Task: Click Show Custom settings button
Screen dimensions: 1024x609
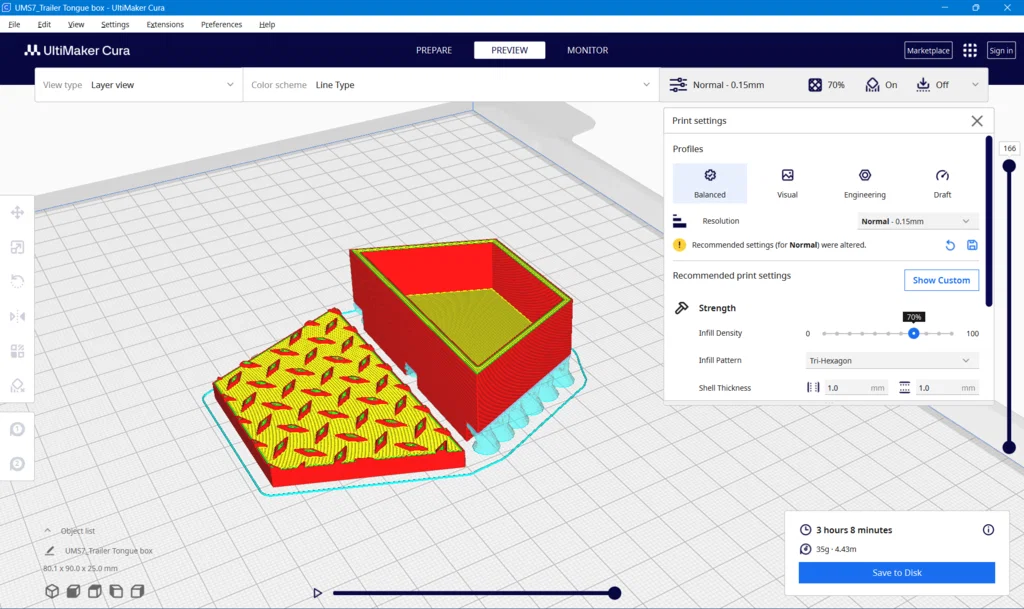Action: 941,280
